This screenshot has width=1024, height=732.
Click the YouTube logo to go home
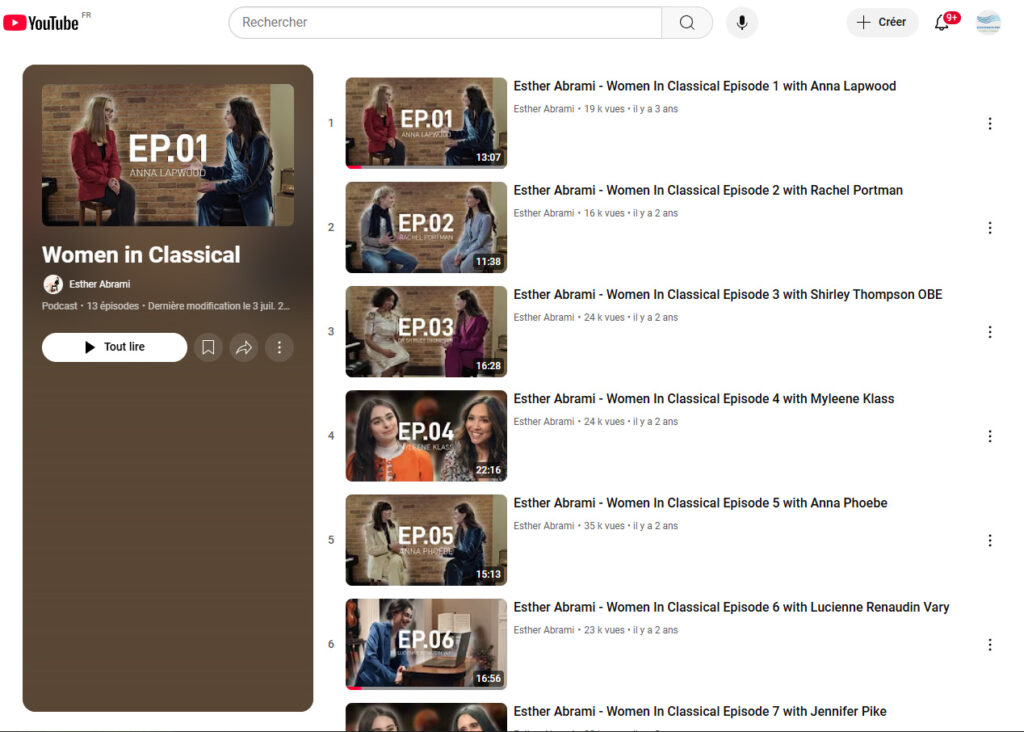(41, 23)
